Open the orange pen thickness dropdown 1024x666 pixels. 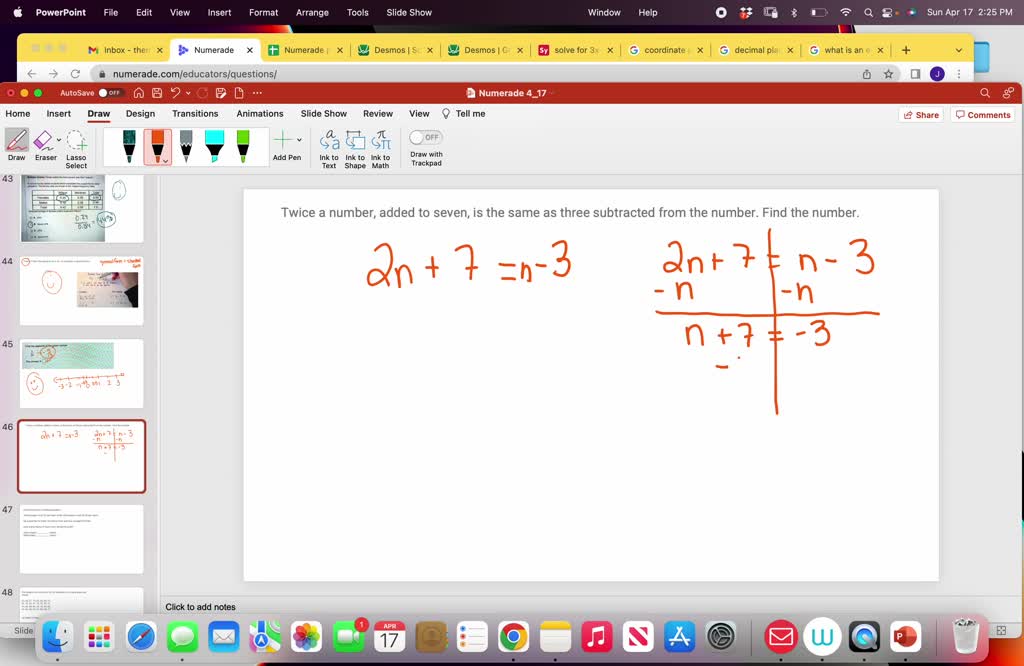166,161
